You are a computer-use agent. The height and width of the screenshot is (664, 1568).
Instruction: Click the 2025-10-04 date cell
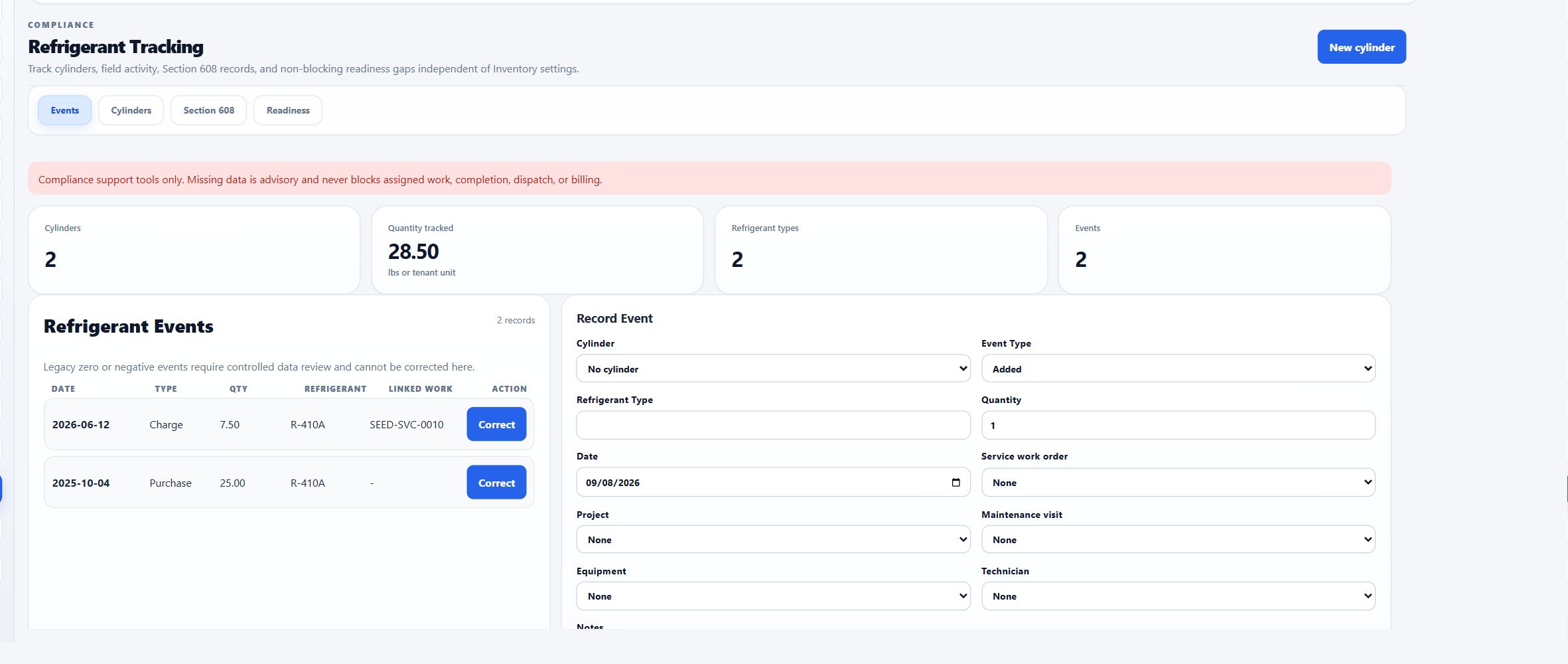pos(81,483)
